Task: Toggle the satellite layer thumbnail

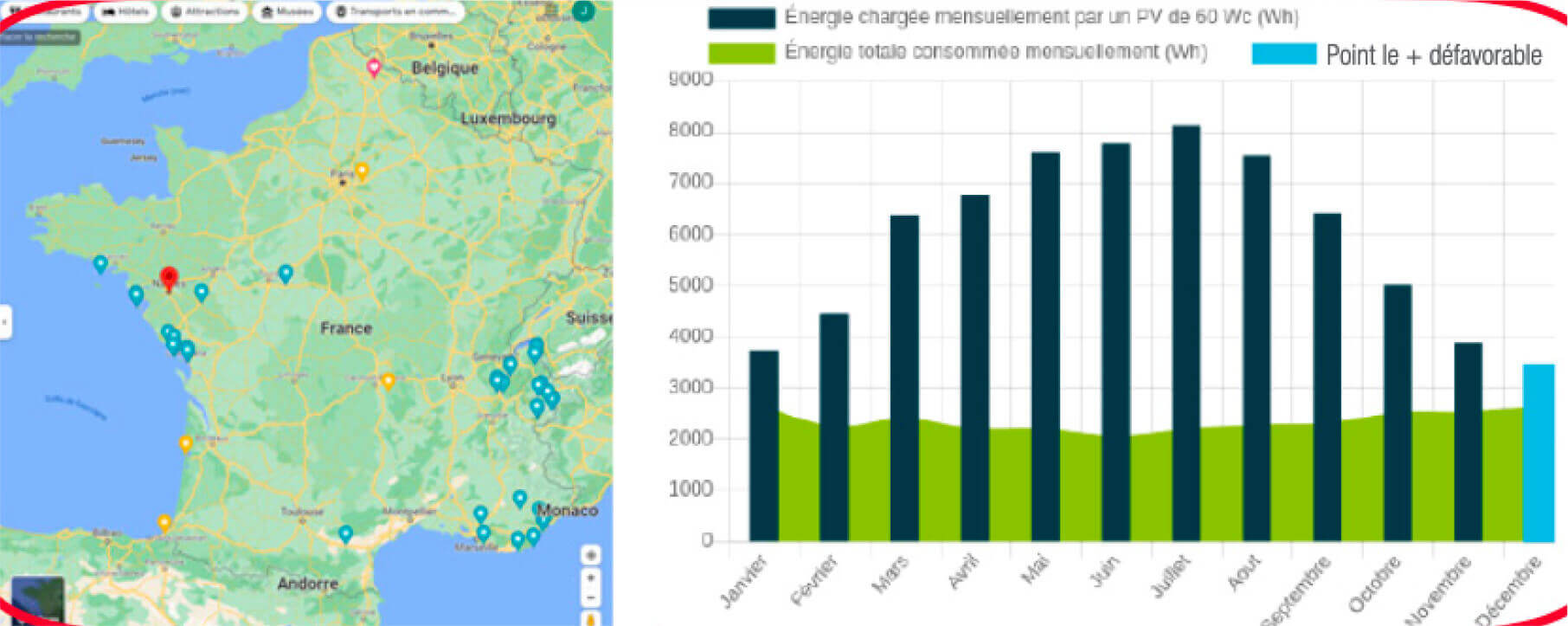Action: tap(38, 598)
